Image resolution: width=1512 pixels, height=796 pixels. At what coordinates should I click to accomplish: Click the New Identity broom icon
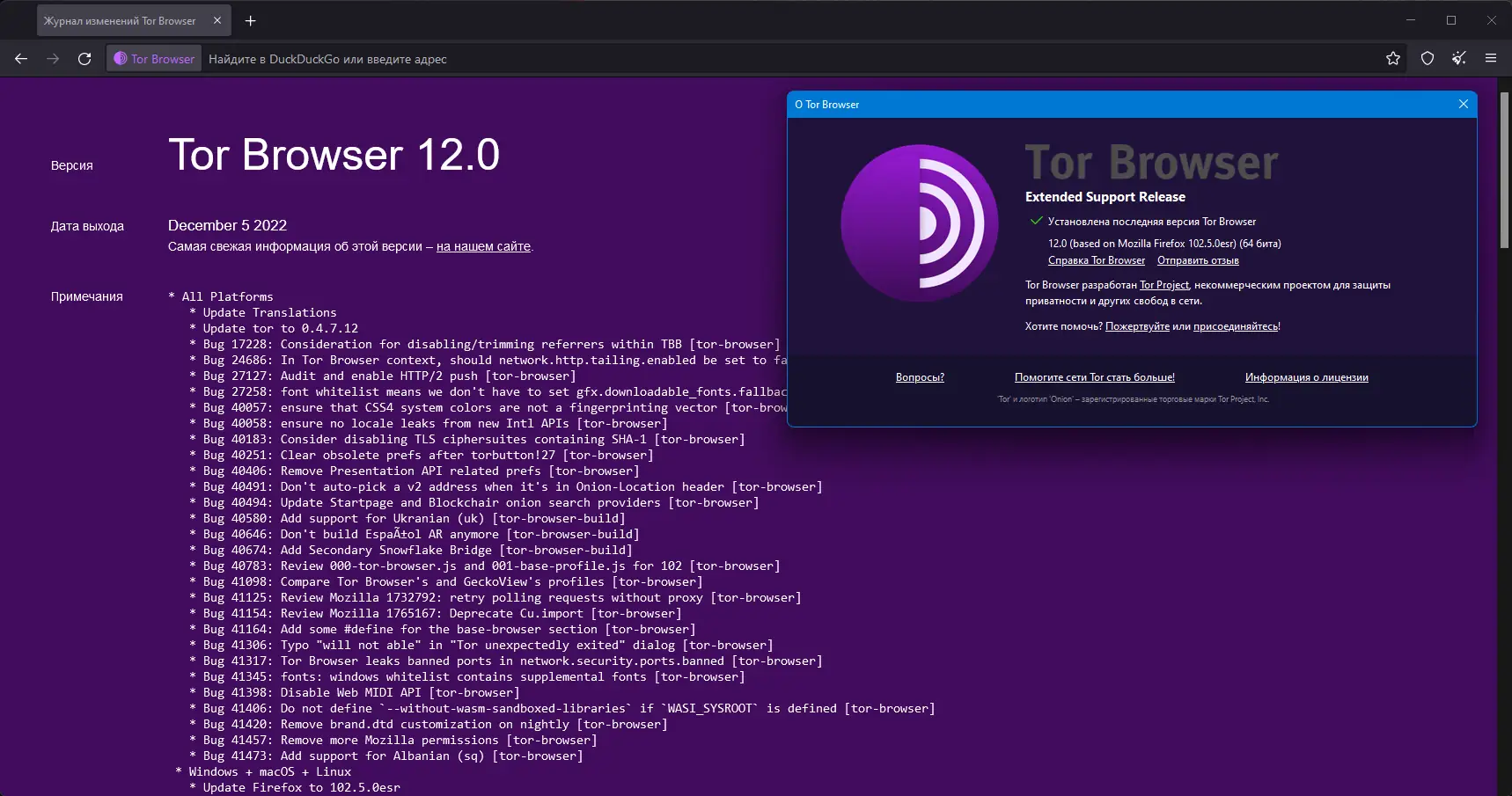click(x=1459, y=59)
